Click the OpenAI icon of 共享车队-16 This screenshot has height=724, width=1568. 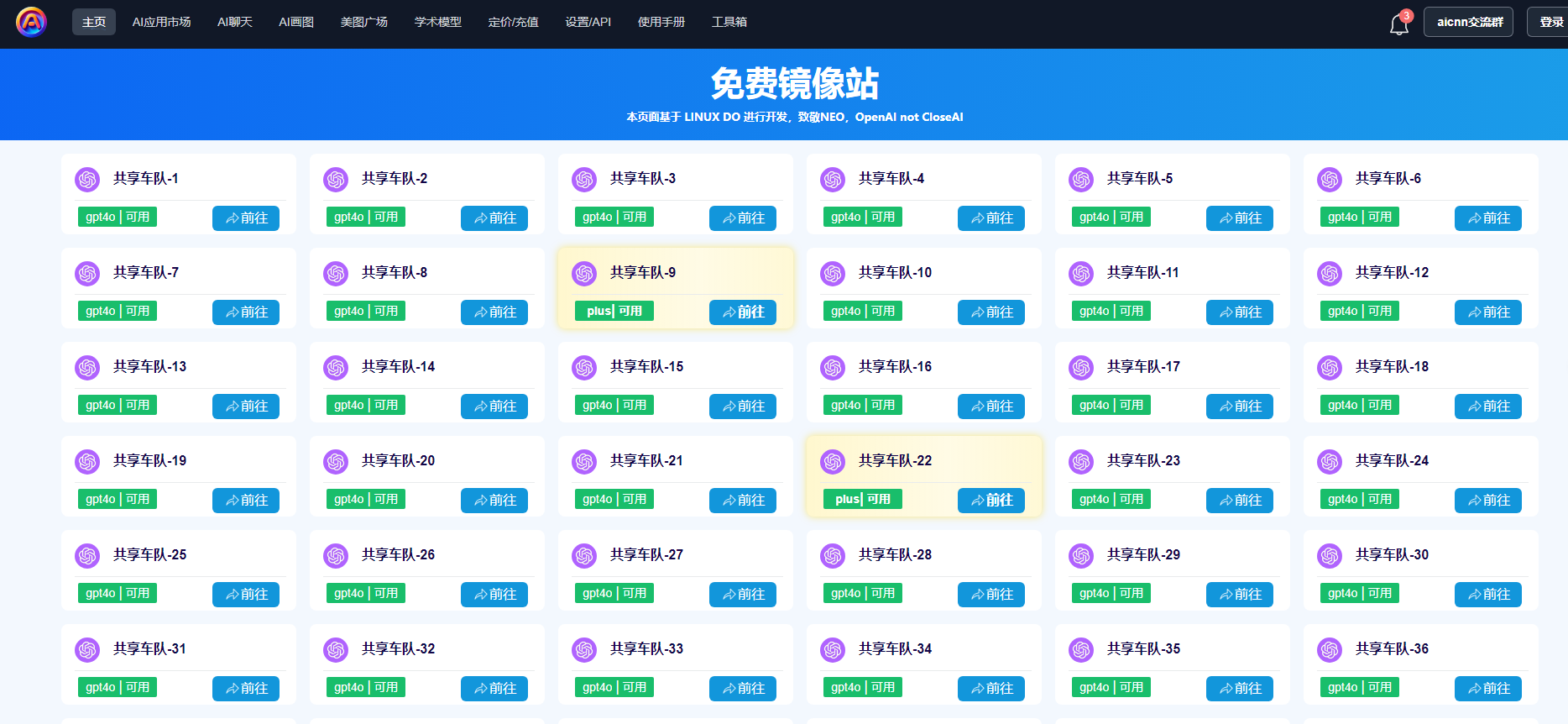(x=833, y=367)
